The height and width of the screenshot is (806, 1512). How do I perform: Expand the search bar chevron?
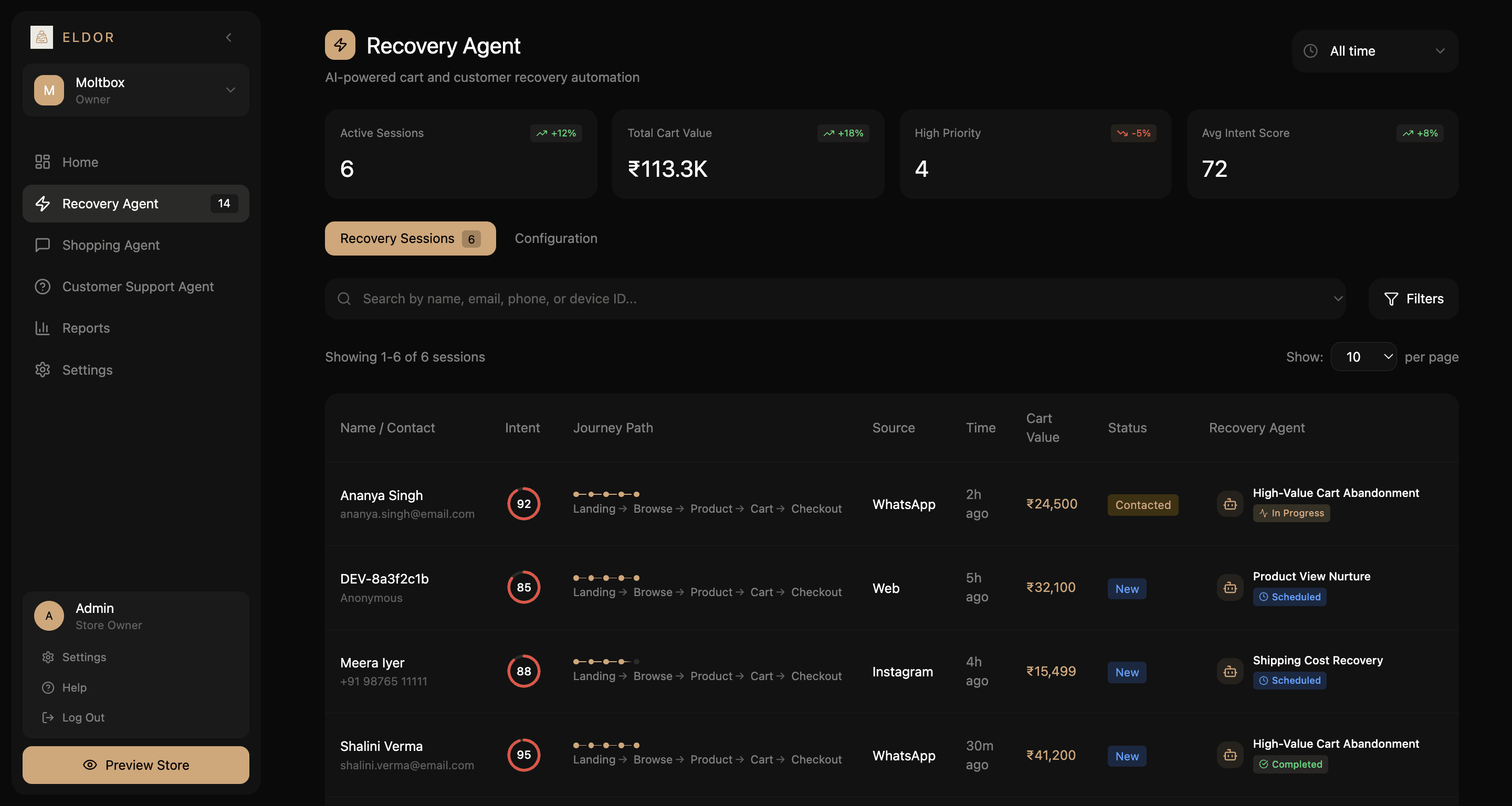[x=1338, y=299]
